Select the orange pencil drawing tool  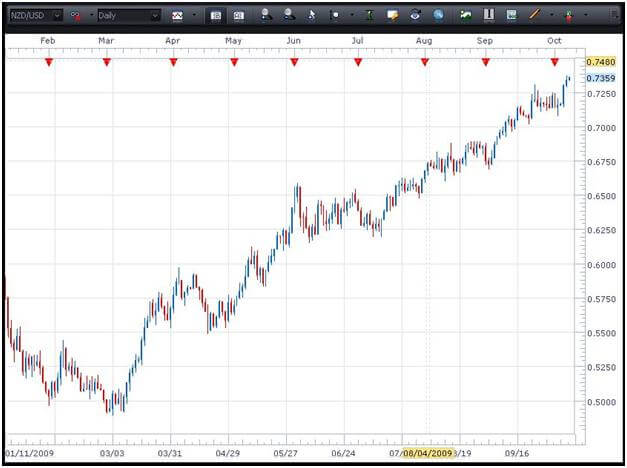(534, 16)
